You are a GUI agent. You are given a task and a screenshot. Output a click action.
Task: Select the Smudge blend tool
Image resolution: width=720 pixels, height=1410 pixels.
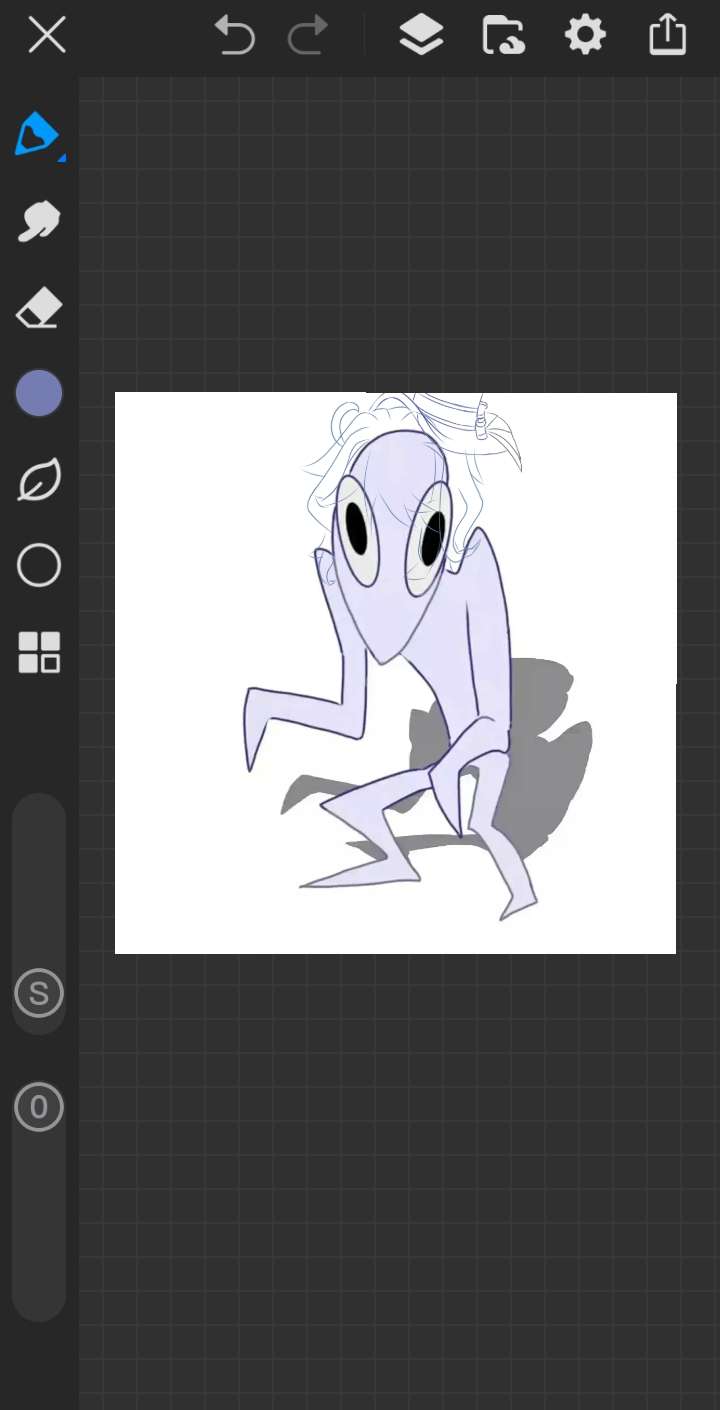tap(39, 221)
